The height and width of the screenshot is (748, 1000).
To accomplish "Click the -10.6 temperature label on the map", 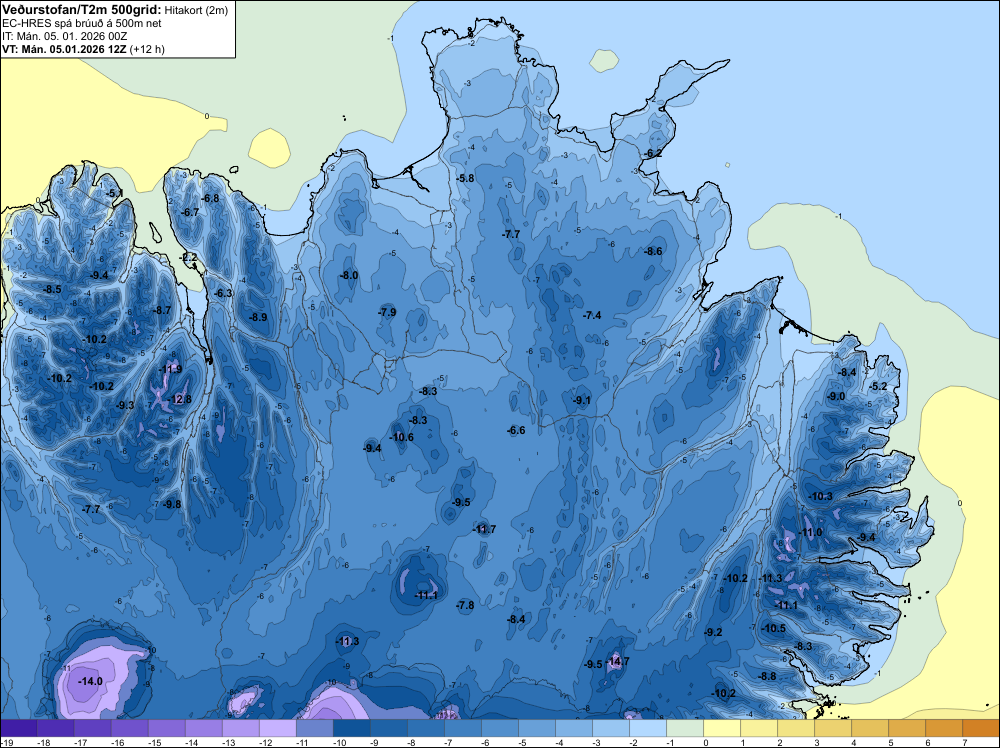I will point(402,437).
